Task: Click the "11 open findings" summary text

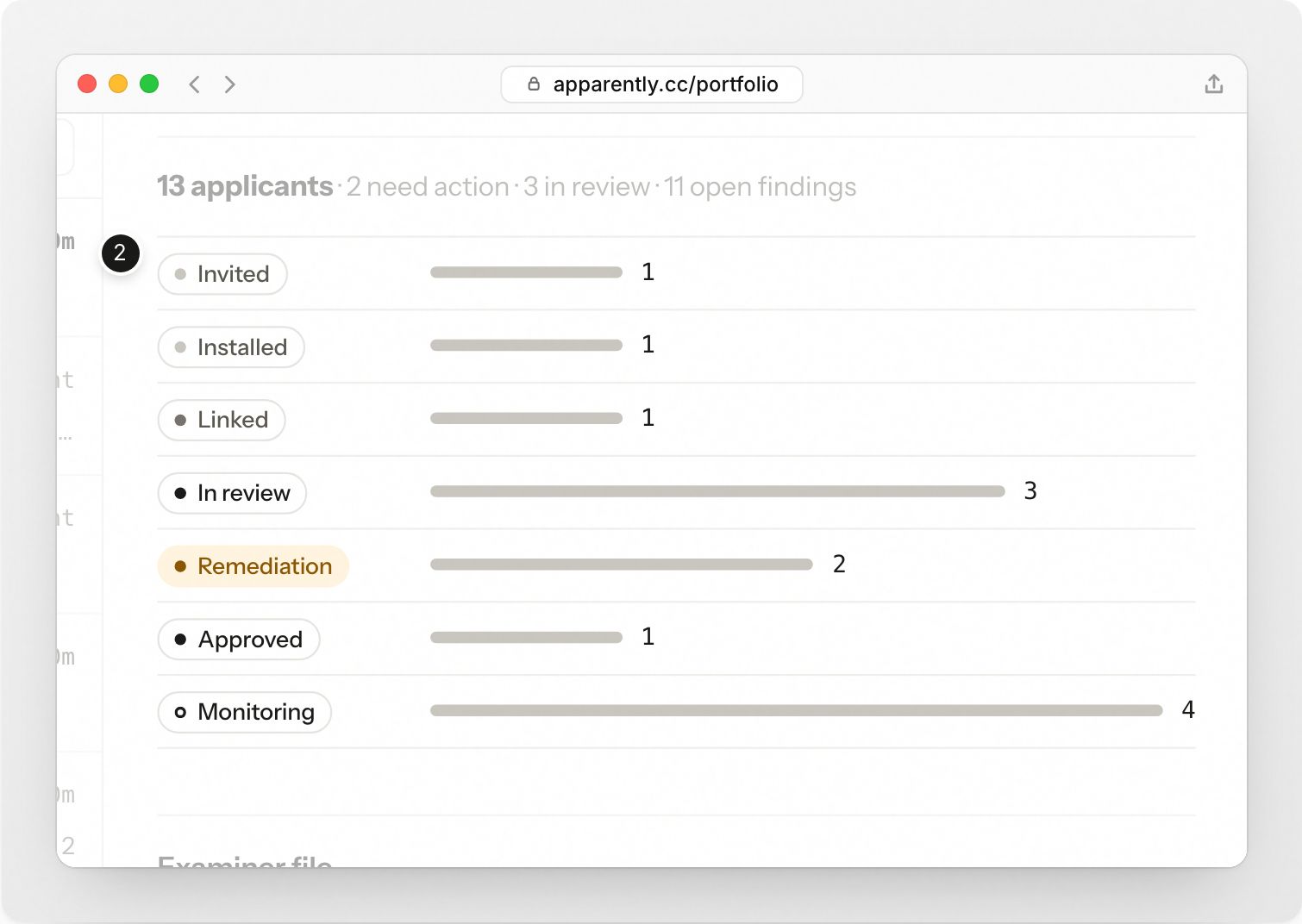Action: 760,187
